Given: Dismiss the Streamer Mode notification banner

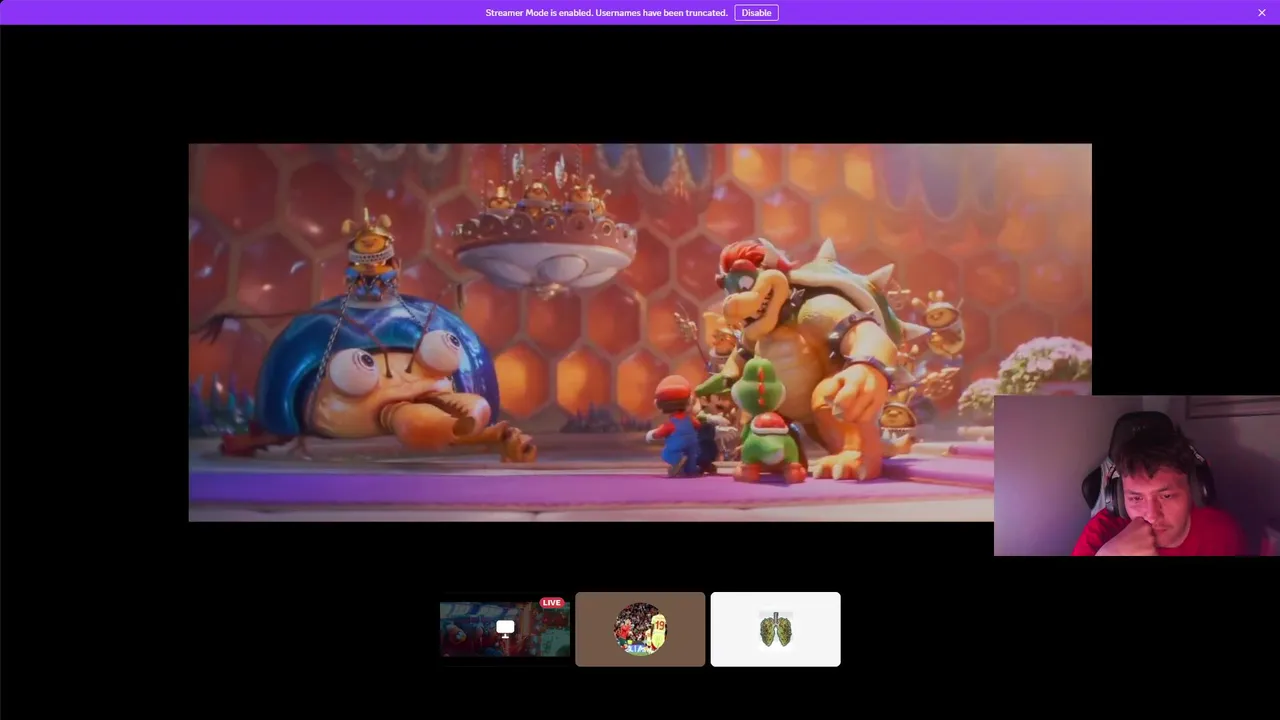Looking at the screenshot, I should click(1262, 13).
